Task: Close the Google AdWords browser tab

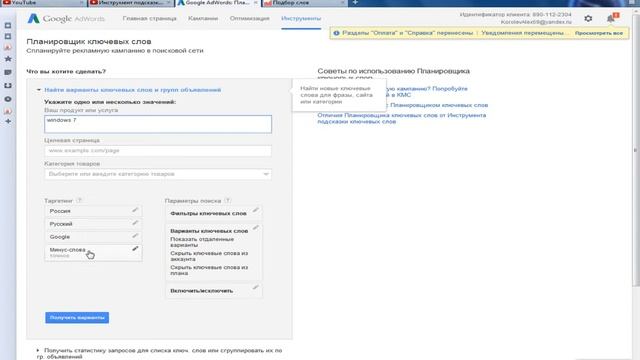Action: point(256,3)
